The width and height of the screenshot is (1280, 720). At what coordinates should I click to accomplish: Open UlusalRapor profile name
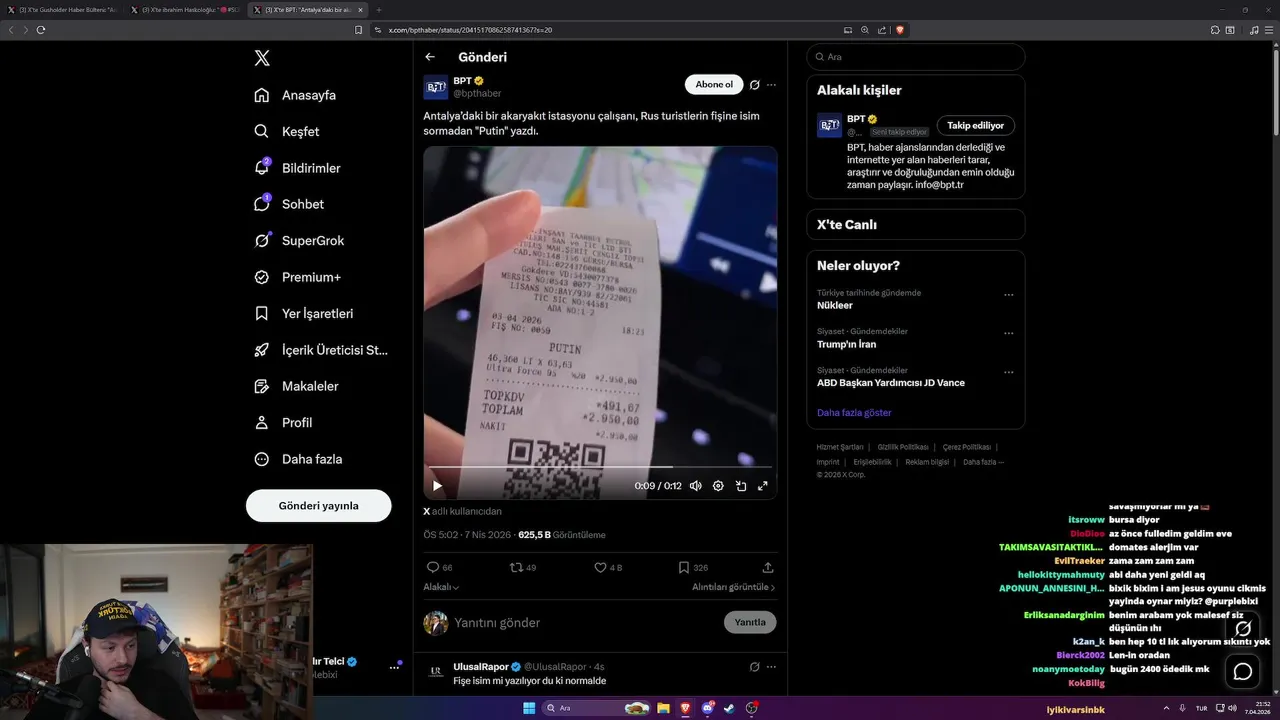click(481, 666)
